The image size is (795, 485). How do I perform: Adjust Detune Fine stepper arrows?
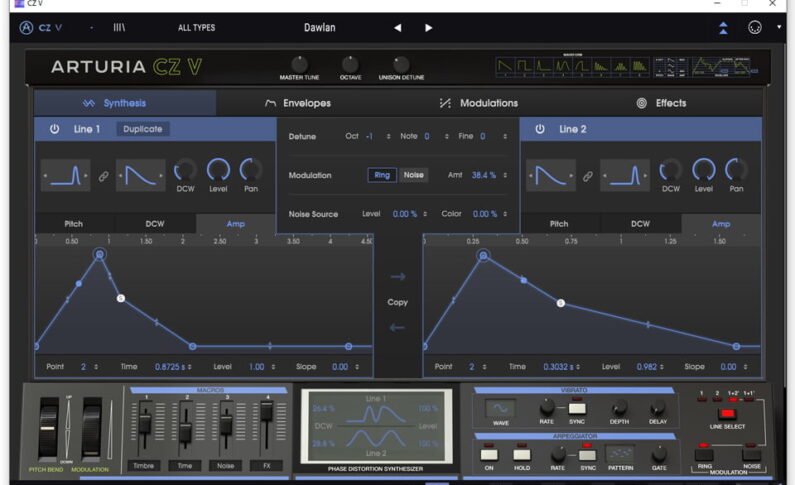tap(505, 136)
